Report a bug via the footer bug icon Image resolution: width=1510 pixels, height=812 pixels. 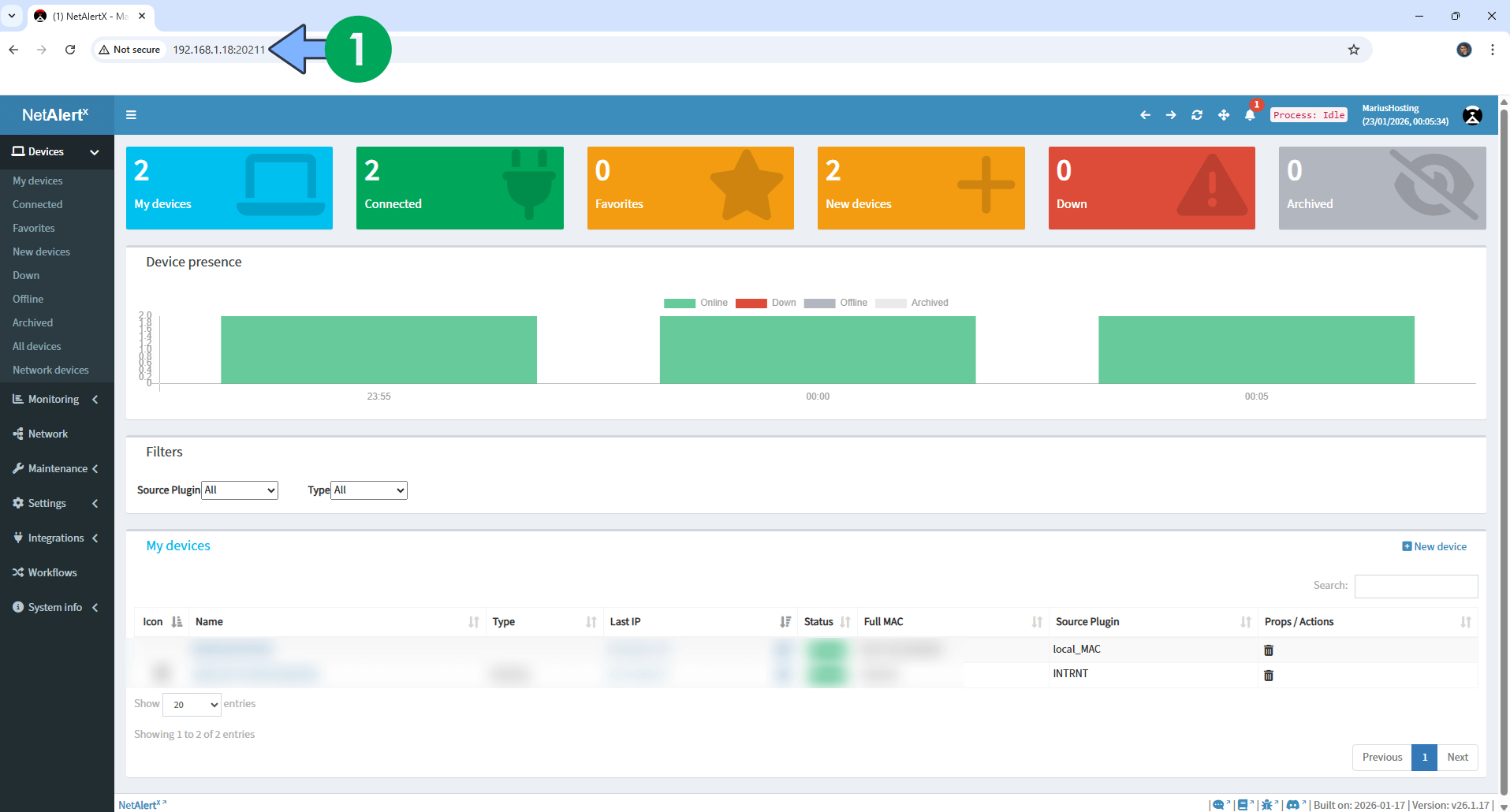(1267, 805)
